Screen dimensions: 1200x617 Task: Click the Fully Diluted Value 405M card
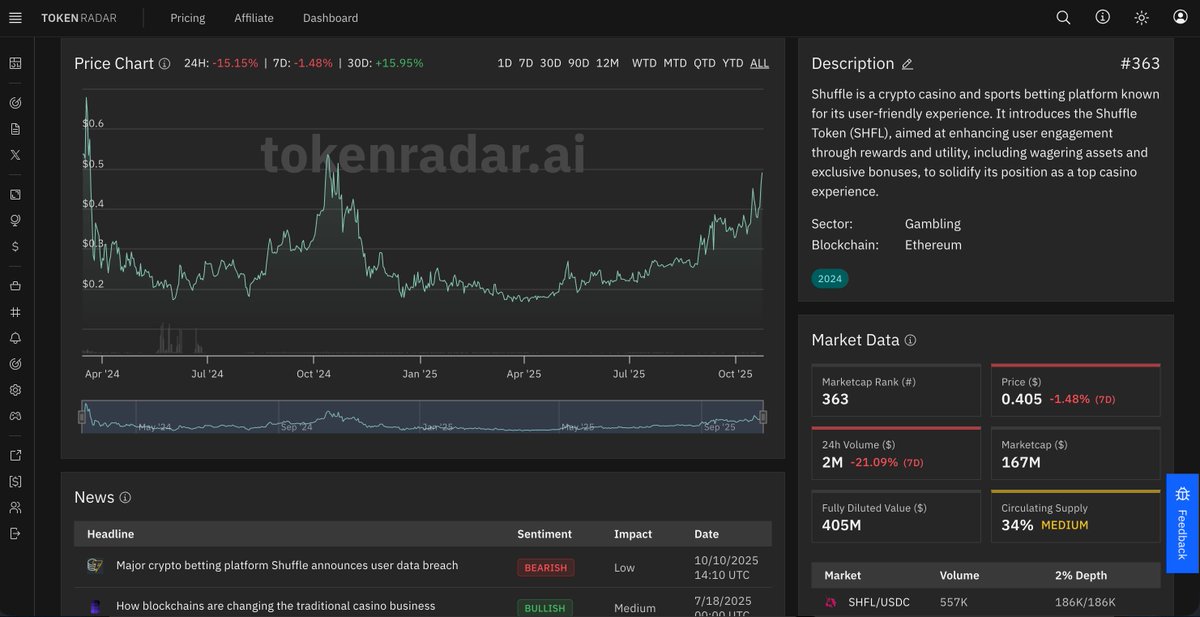896,516
